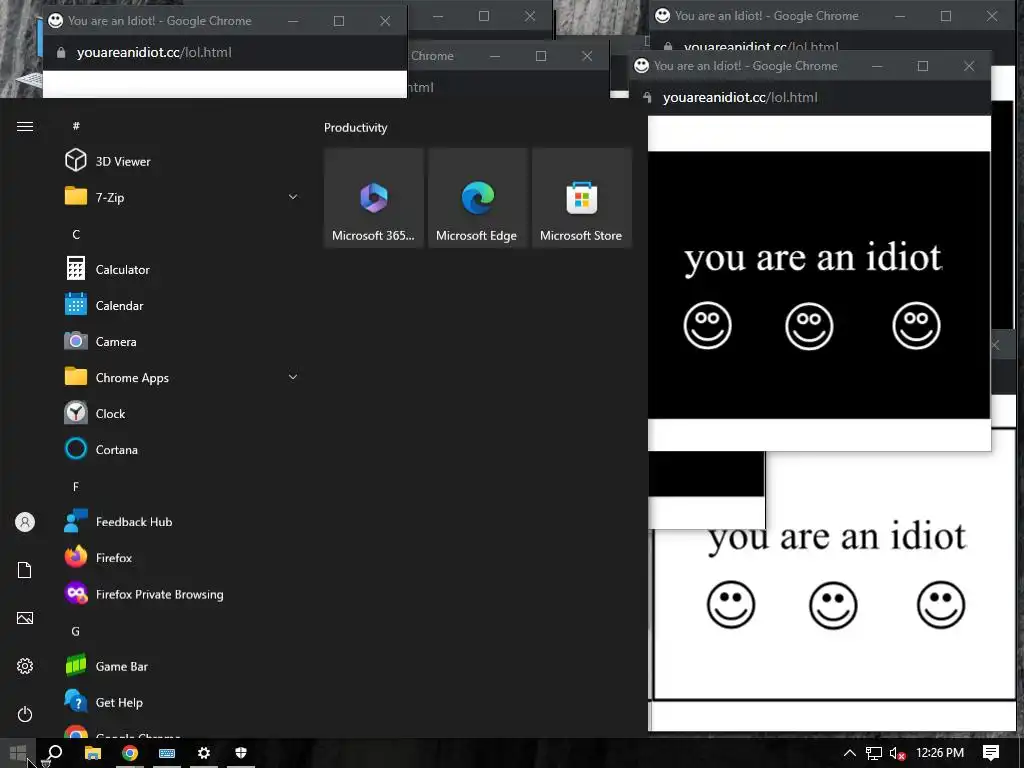The image size is (1024, 768).
Task: Open Settings gear on the taskbar
Action: click(204, 753)
